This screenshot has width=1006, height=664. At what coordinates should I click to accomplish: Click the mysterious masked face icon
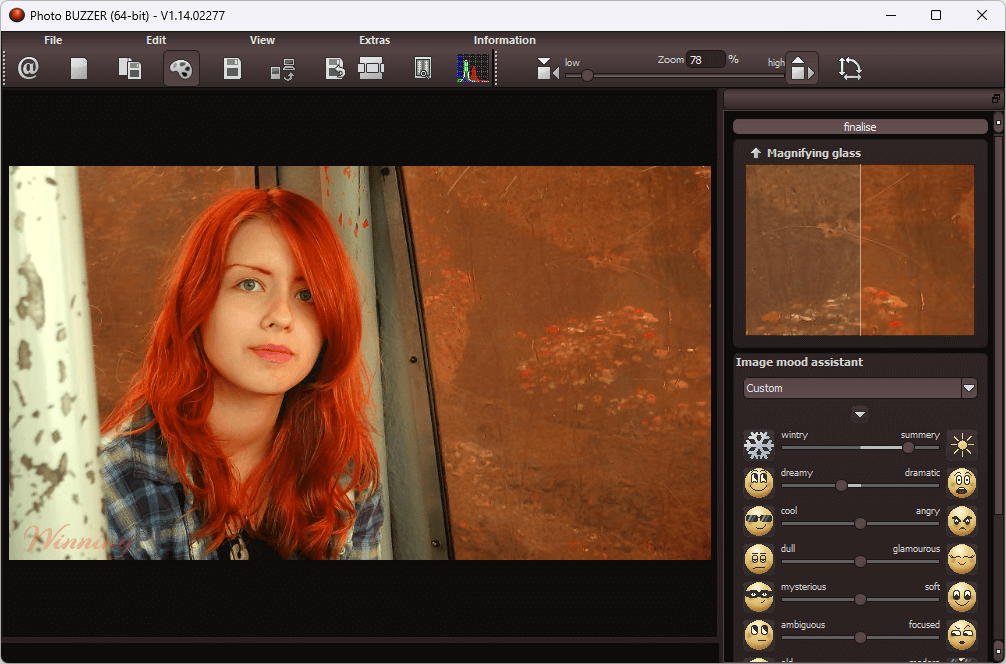pos(758,596)
